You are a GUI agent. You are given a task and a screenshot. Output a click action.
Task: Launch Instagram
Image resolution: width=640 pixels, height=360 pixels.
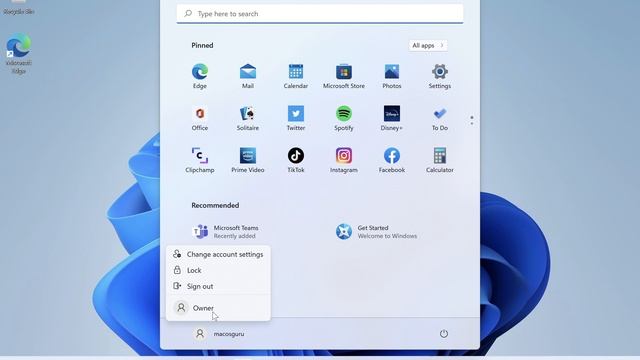[x=344, y=160]
